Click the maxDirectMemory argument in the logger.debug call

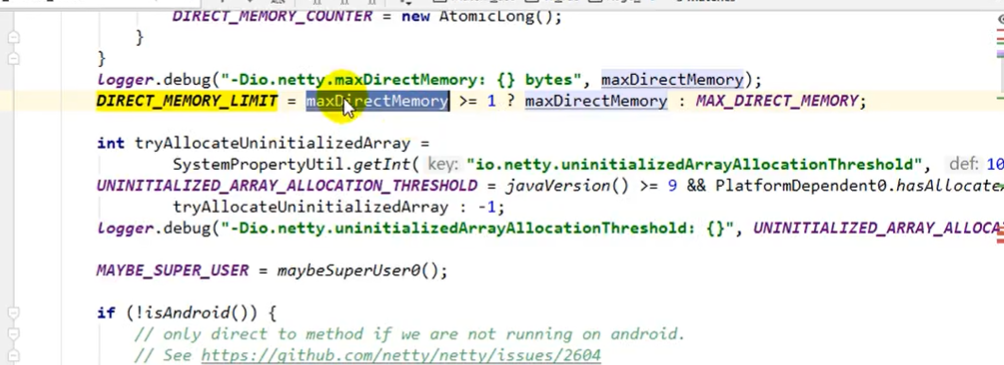coord(672,80)
